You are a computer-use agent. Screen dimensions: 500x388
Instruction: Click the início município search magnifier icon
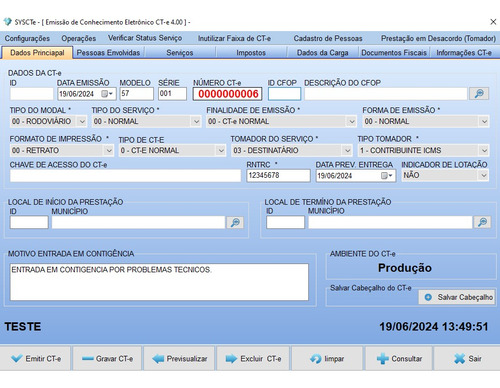(235, 222)
